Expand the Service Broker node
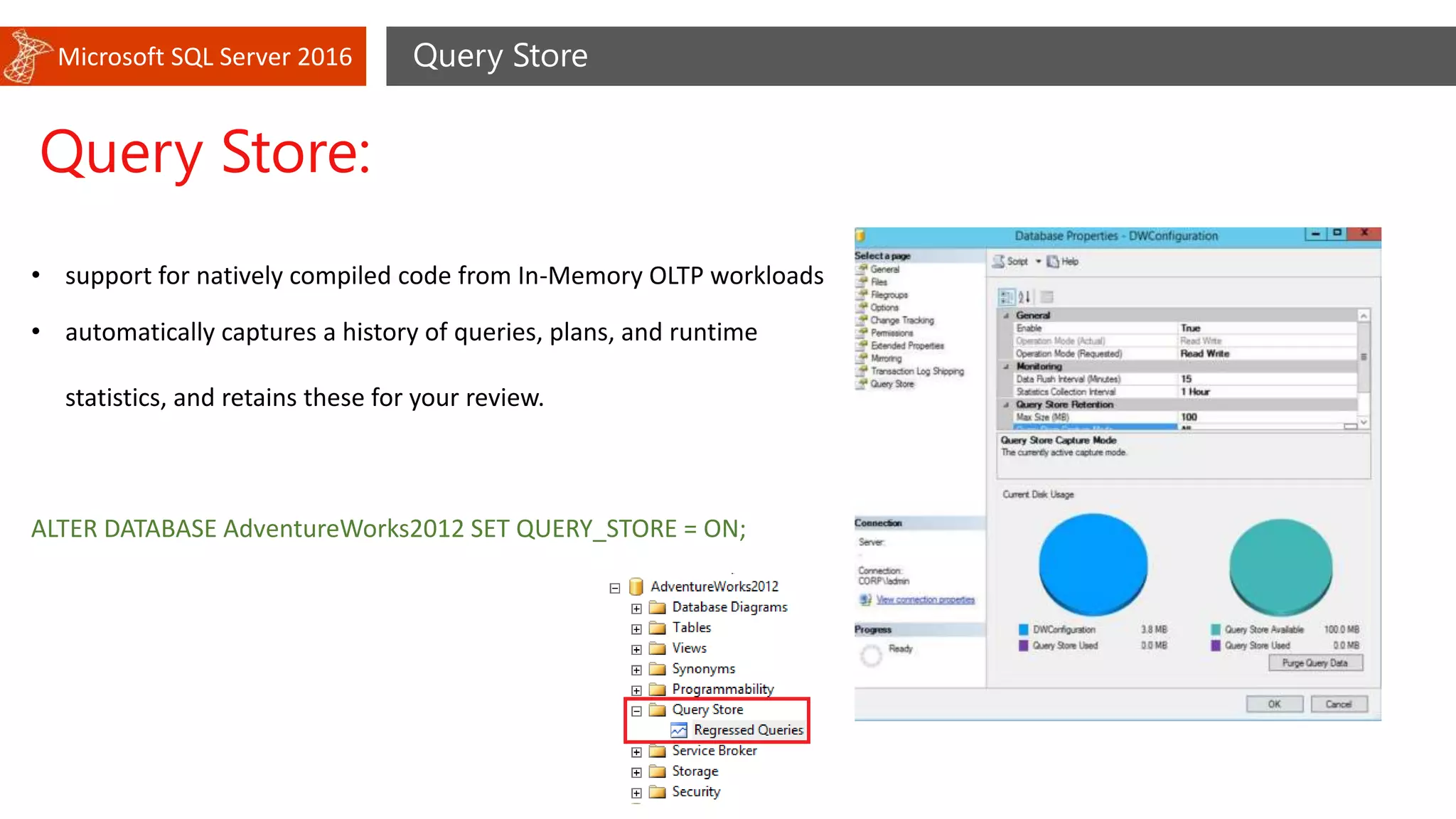The width and height of the screenshot is (1456, 819). [636, 753]
